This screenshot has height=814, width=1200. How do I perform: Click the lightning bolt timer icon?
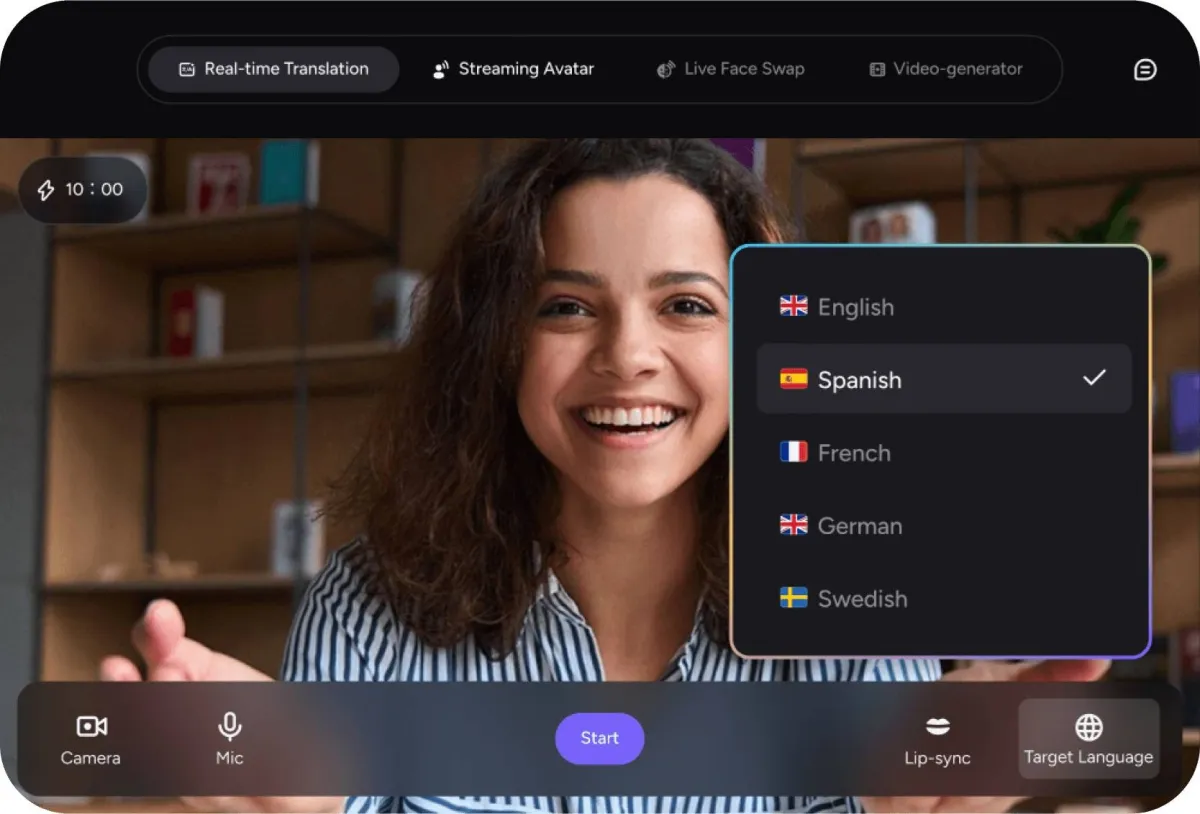pyautogui.click(x=45, y=190)
